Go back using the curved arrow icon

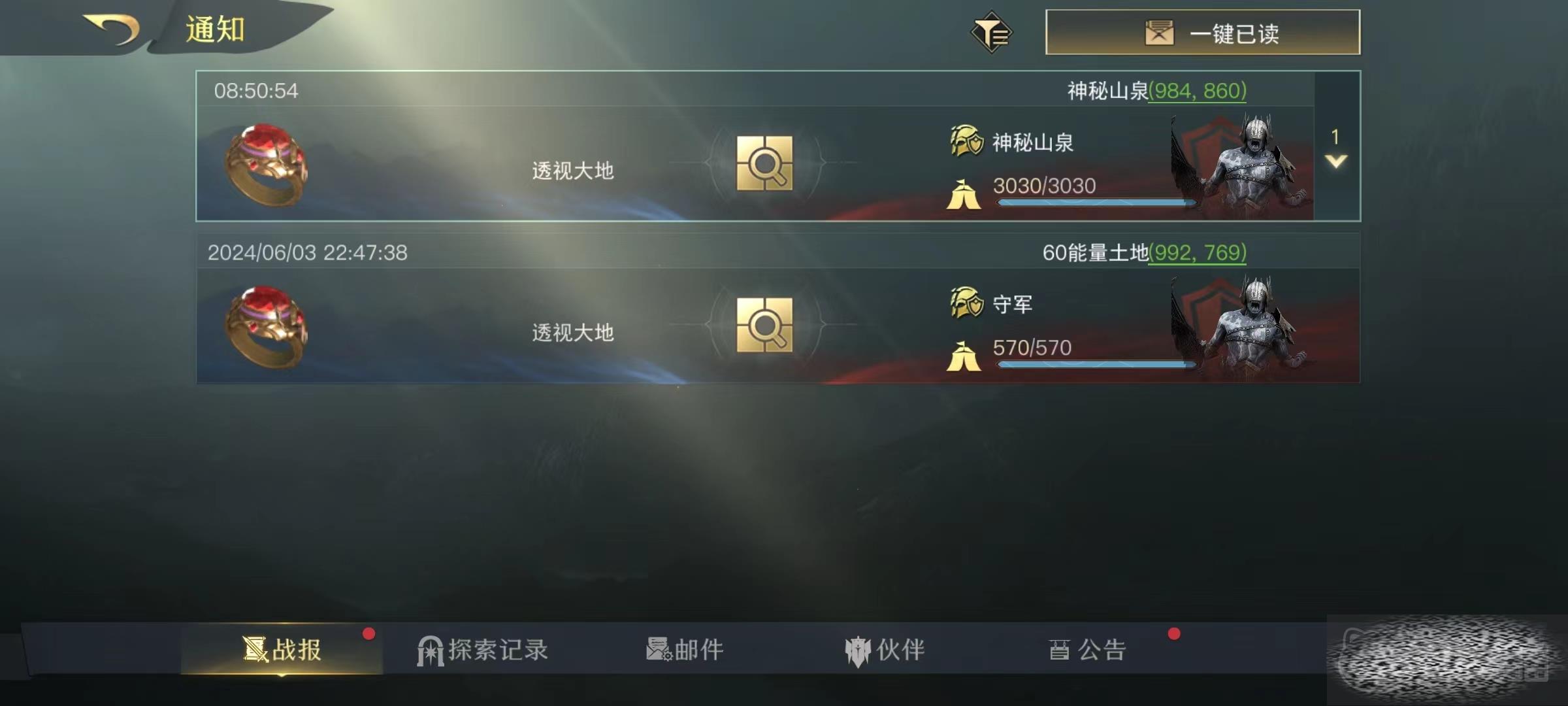pos(112,29)
